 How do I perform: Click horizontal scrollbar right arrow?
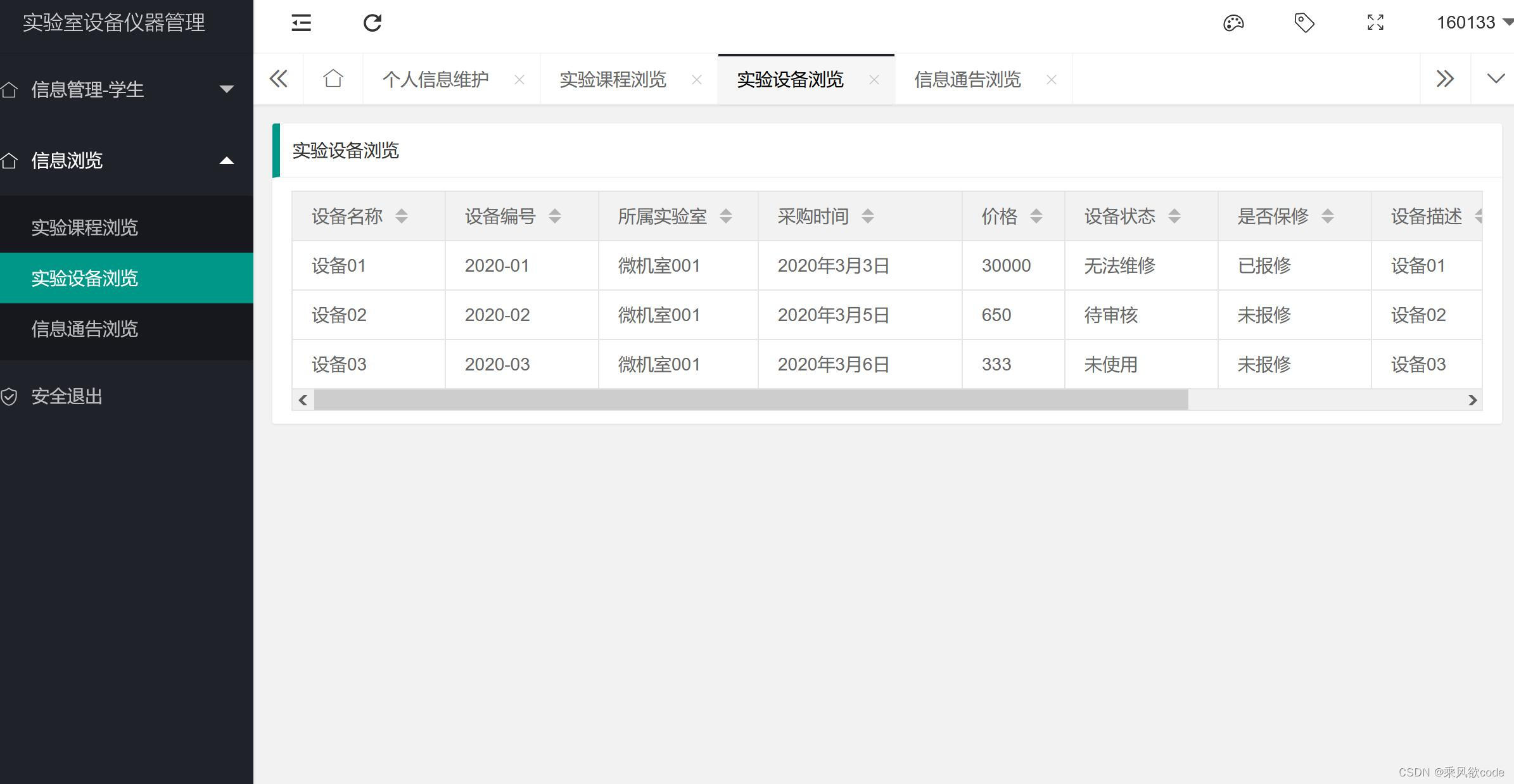[x=1472, y=400]
